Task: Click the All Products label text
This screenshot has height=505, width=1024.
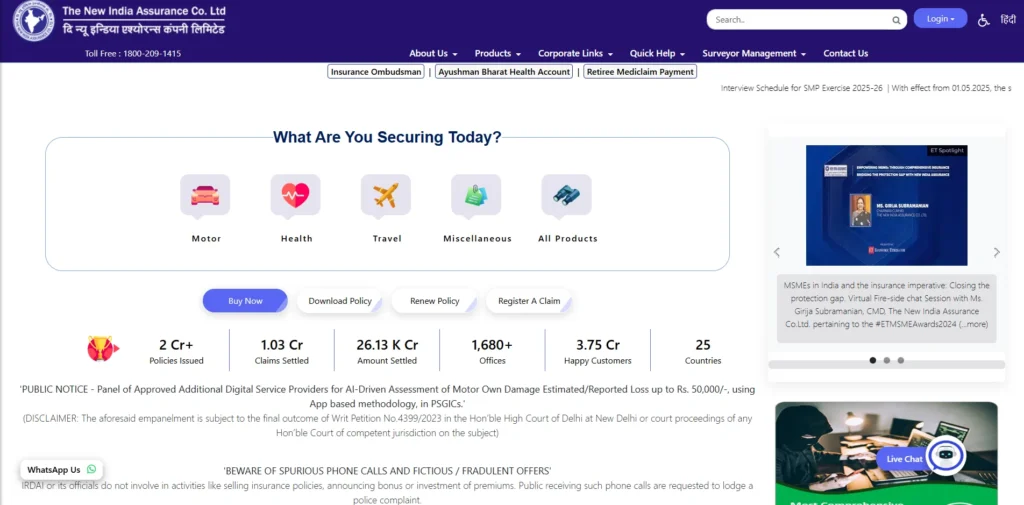Action: click(x=568, y=238)
